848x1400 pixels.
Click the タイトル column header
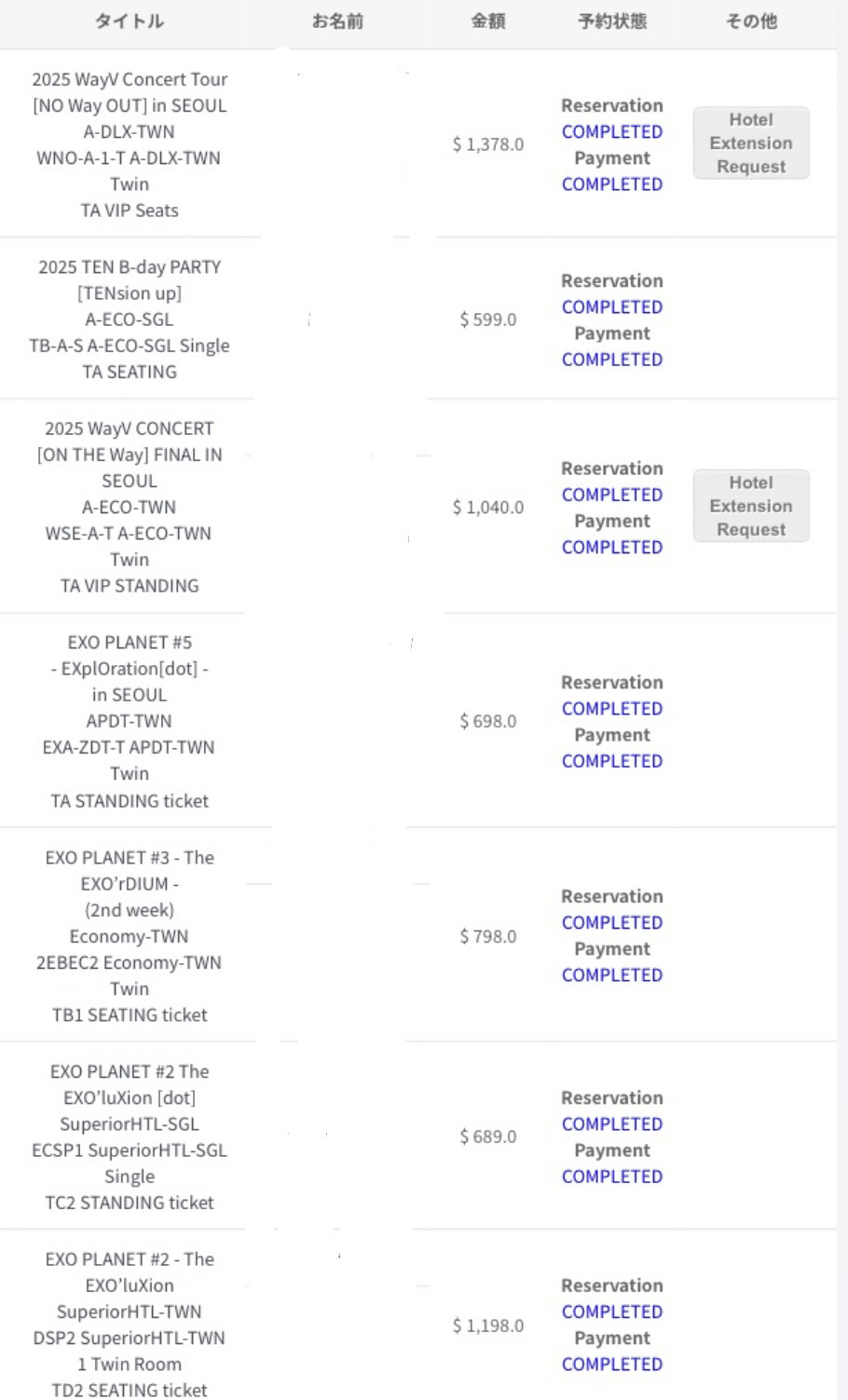pyautogui.click(x=129, y=21)
